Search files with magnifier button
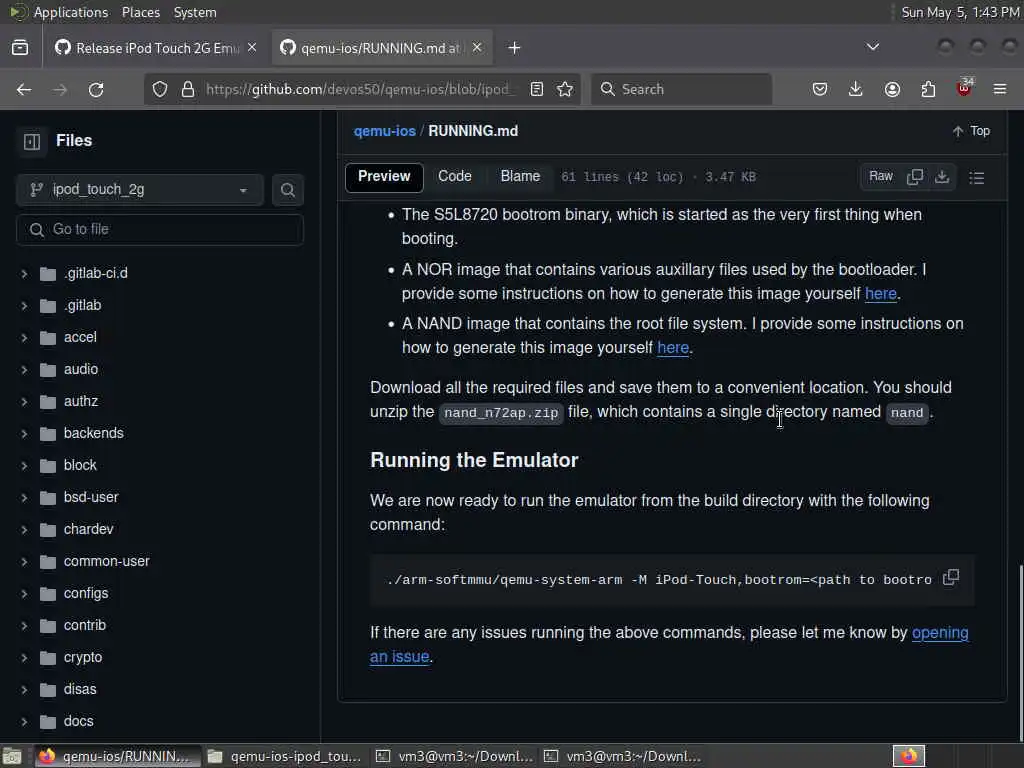1024x768 pixels. click(288, 190)
